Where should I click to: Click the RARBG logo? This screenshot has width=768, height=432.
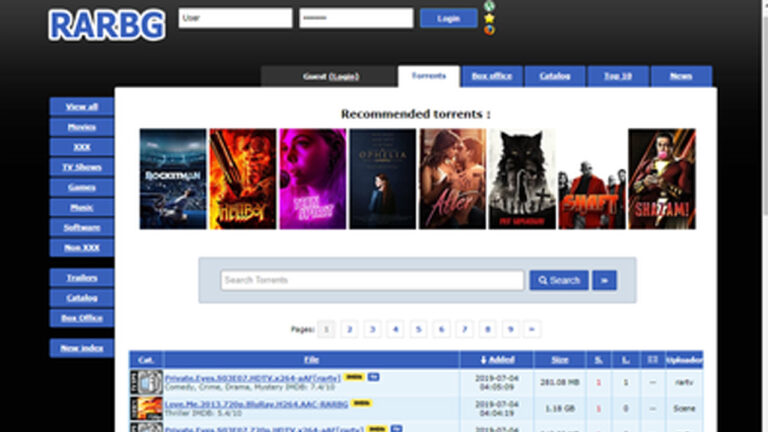tap(107, 25)
